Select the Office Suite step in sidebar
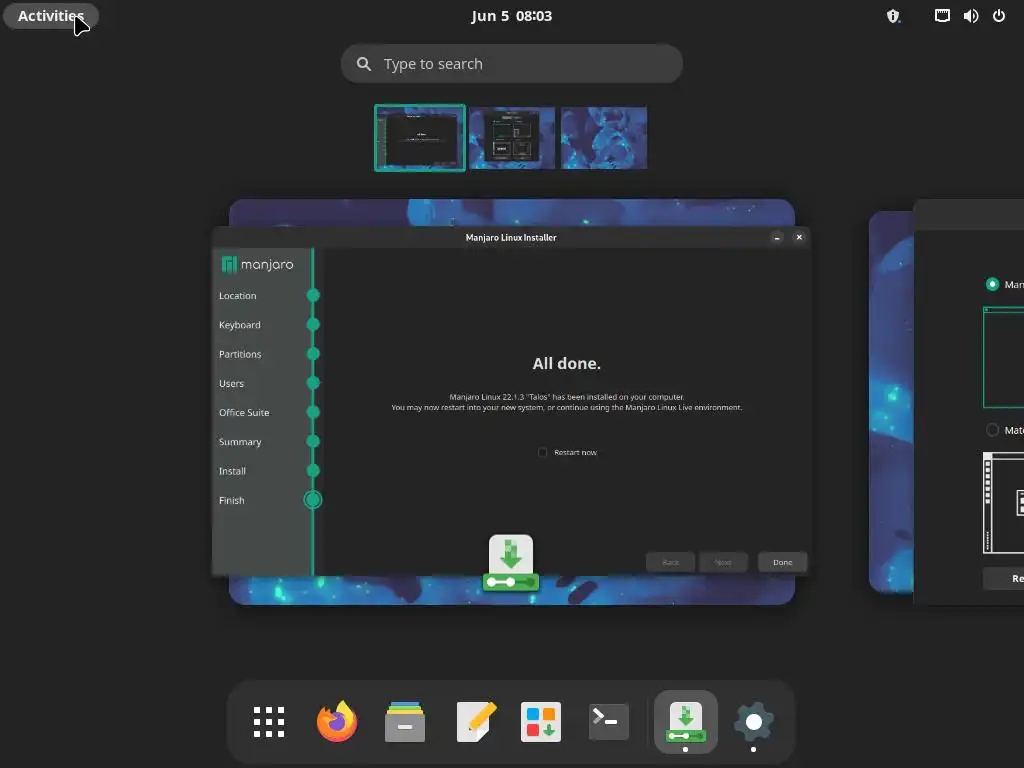This screenshot has width=1024, height=768. (244, 413)
